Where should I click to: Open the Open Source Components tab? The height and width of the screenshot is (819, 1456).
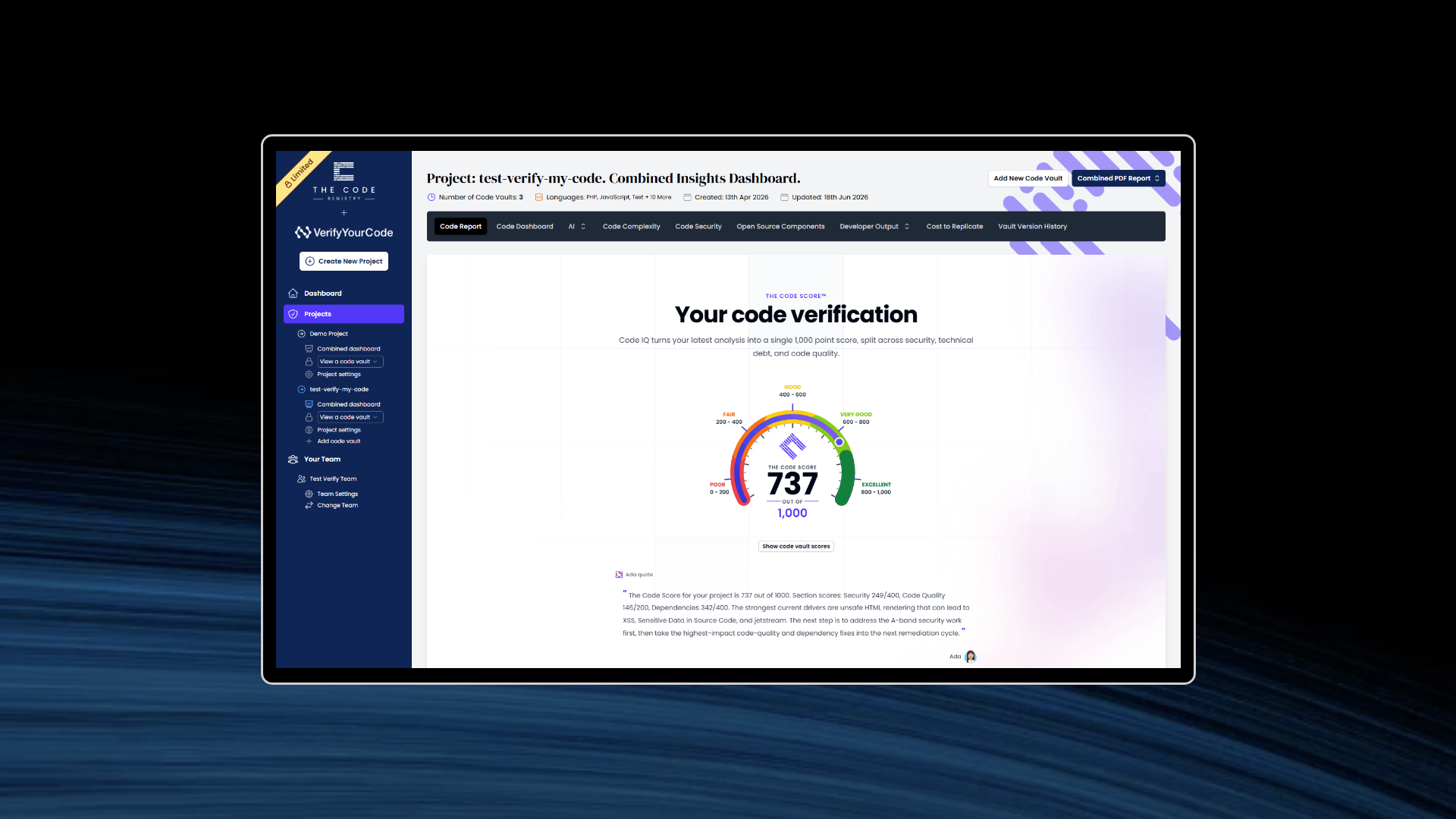pos(780,227)
